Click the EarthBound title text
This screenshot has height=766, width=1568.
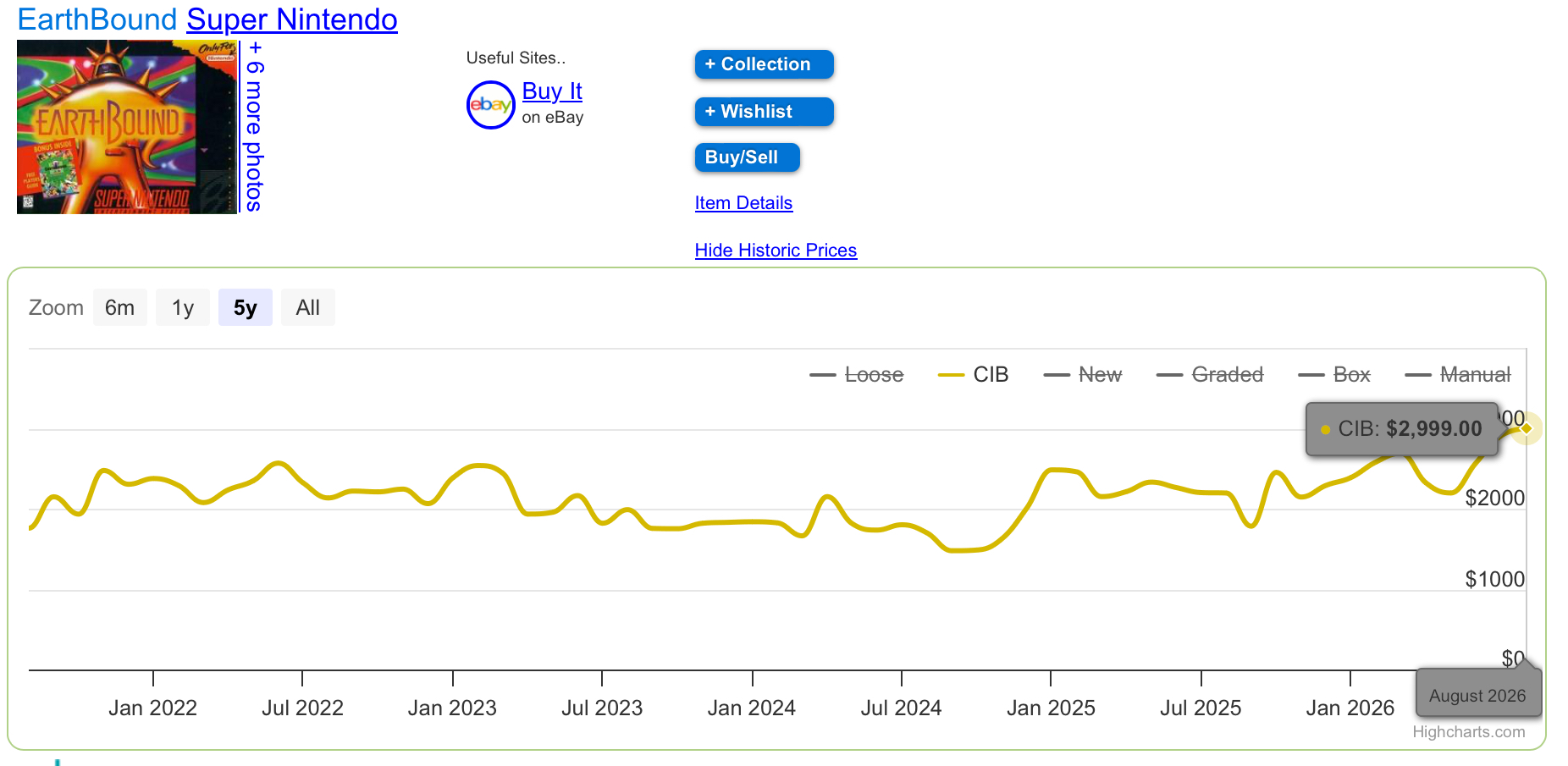click(97, 19)
